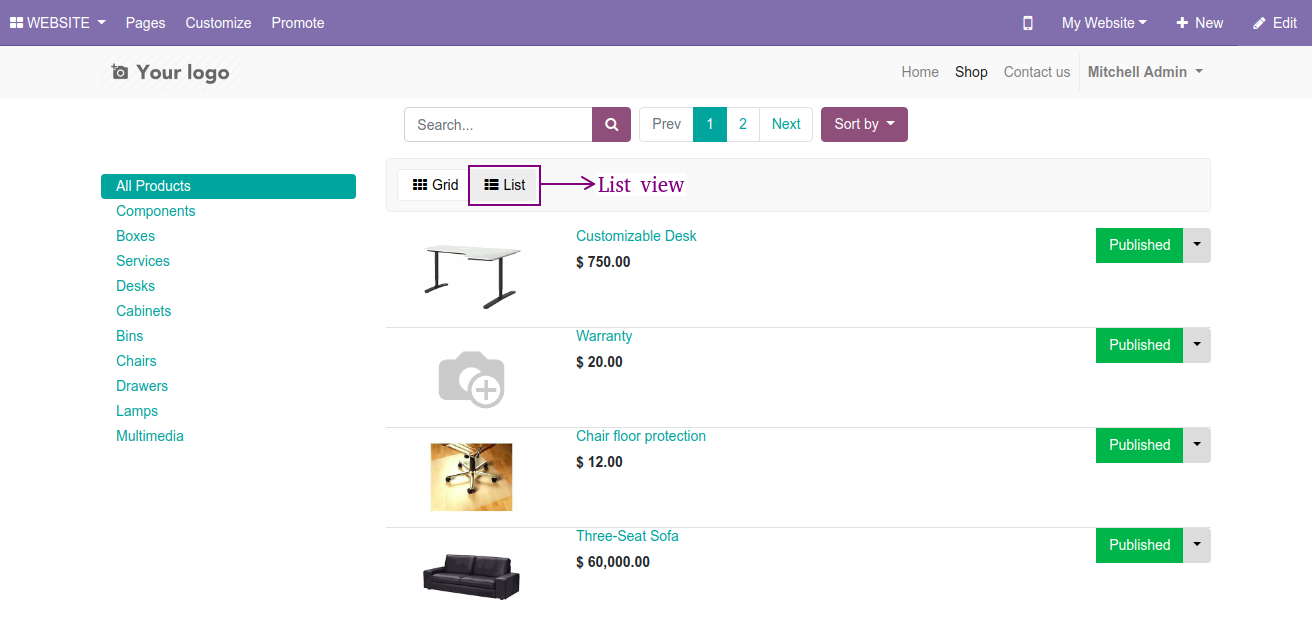Click the Next pagination button

pos(786,125)
